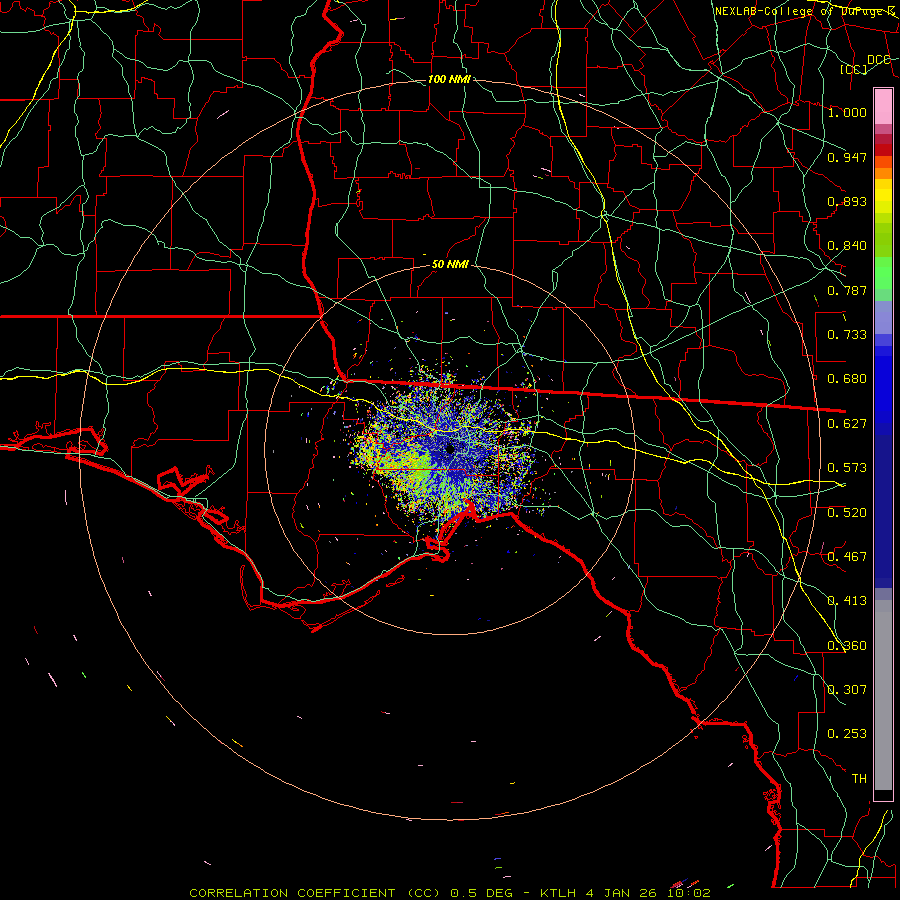Click the 0.627 scale value
This screenshot has height=900, width=900.
(x=847, y=424)
